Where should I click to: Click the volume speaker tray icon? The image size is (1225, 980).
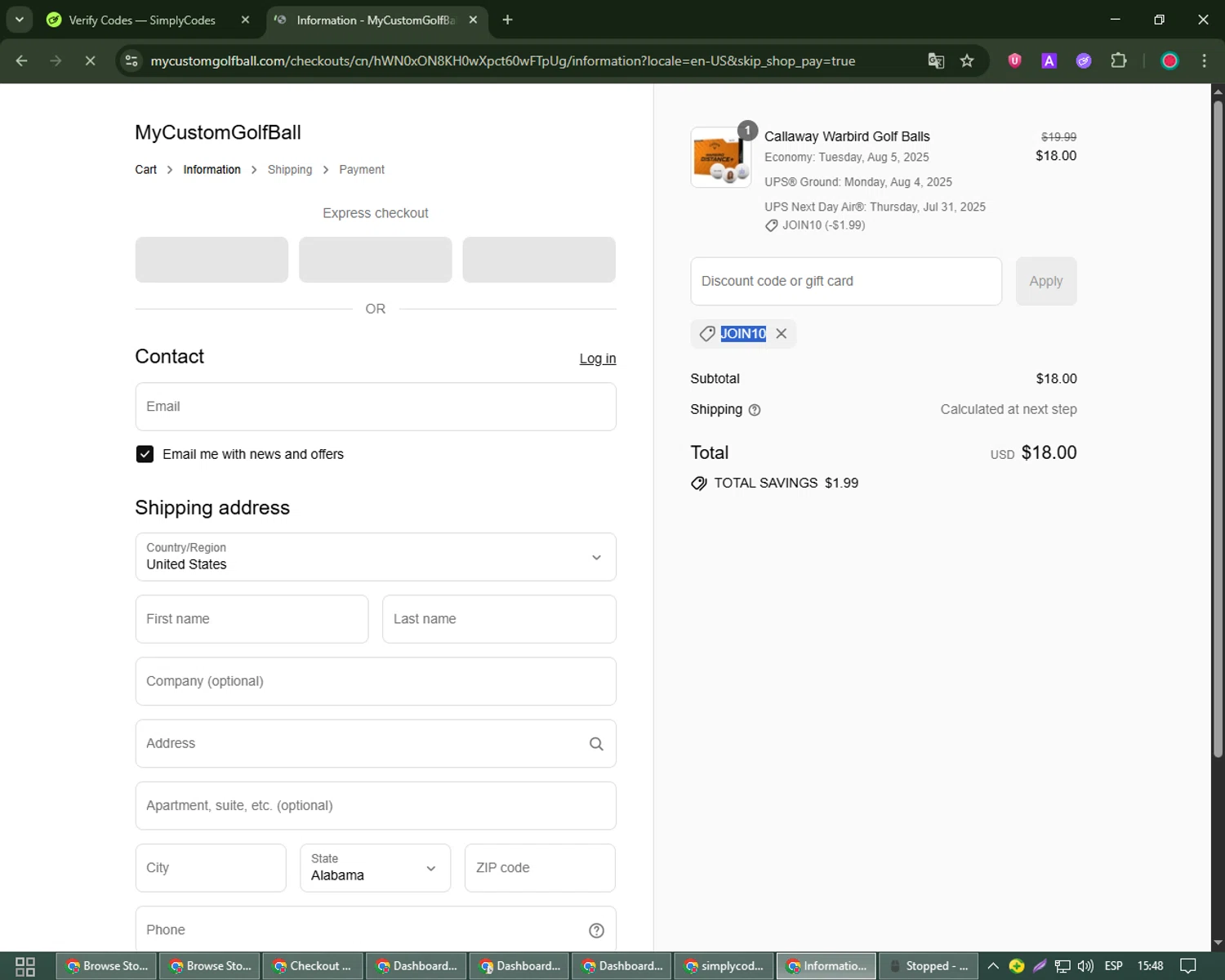point(1085,966)
